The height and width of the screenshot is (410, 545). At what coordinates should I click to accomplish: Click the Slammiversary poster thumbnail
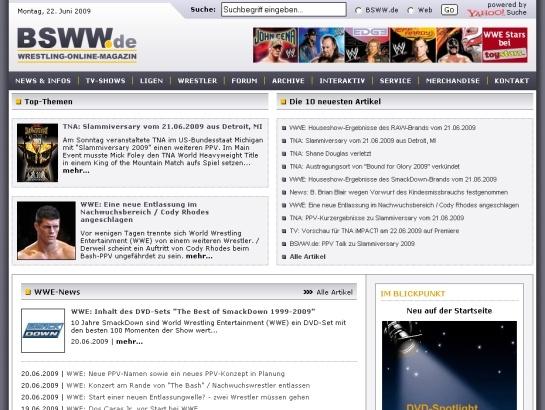pos(38,153)
